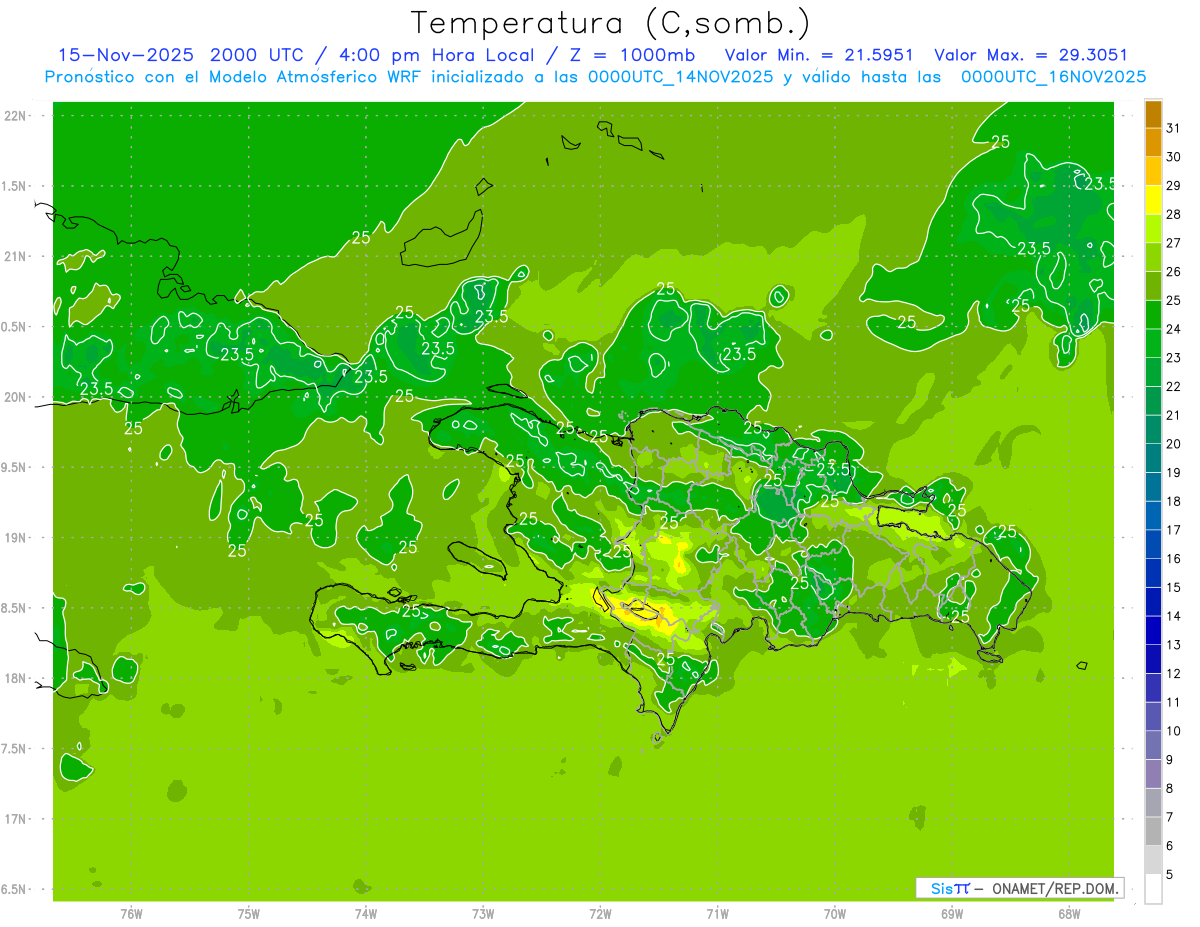The height and width of the screenshot is (927, 1200).
Task: Click the "20N" latitude axis label
Action: pyautogui.click(x=14, y=398)
